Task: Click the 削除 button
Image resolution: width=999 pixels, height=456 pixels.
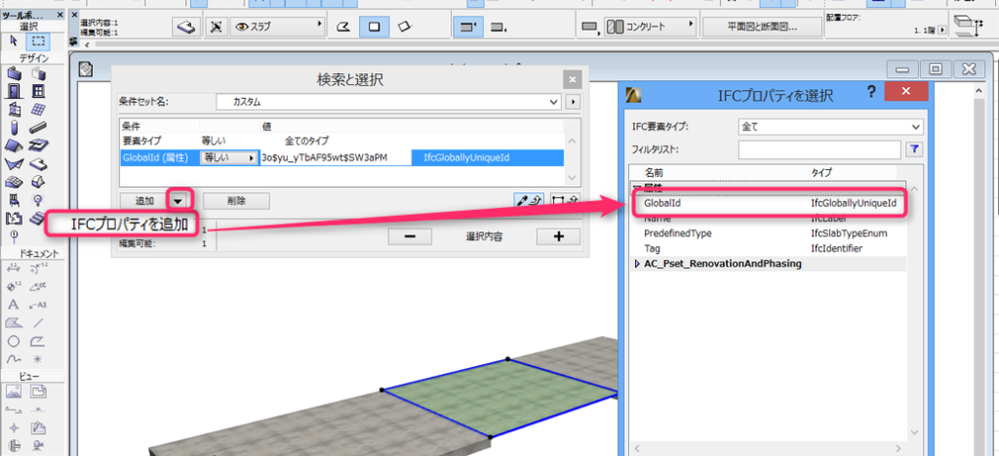Action: [x=236, y=201]
